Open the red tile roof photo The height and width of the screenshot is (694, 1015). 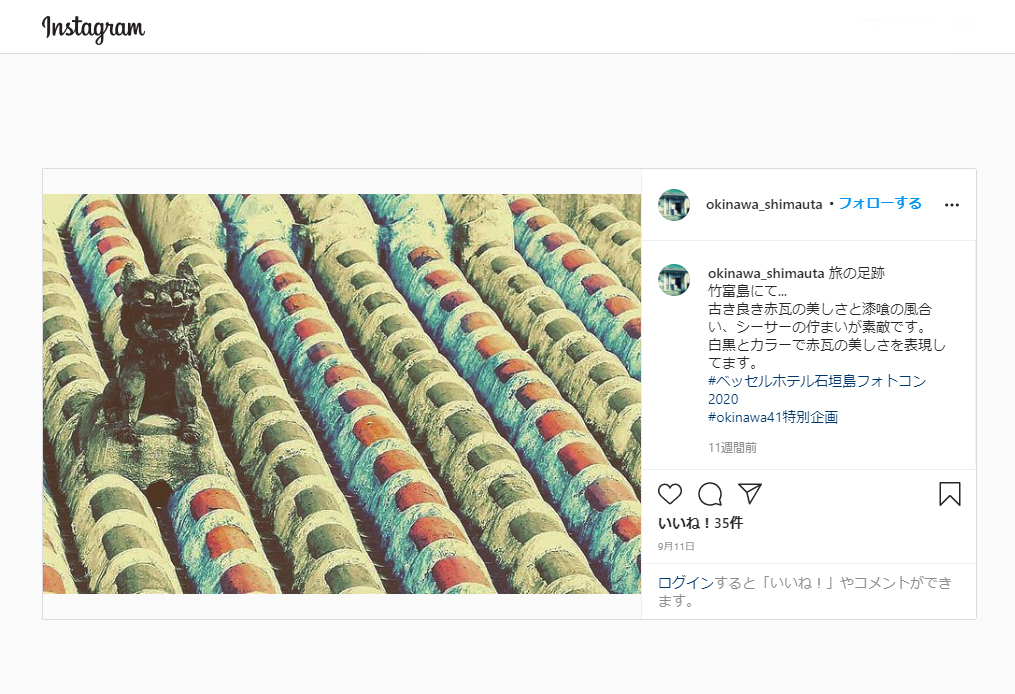[x=342, y=394]
